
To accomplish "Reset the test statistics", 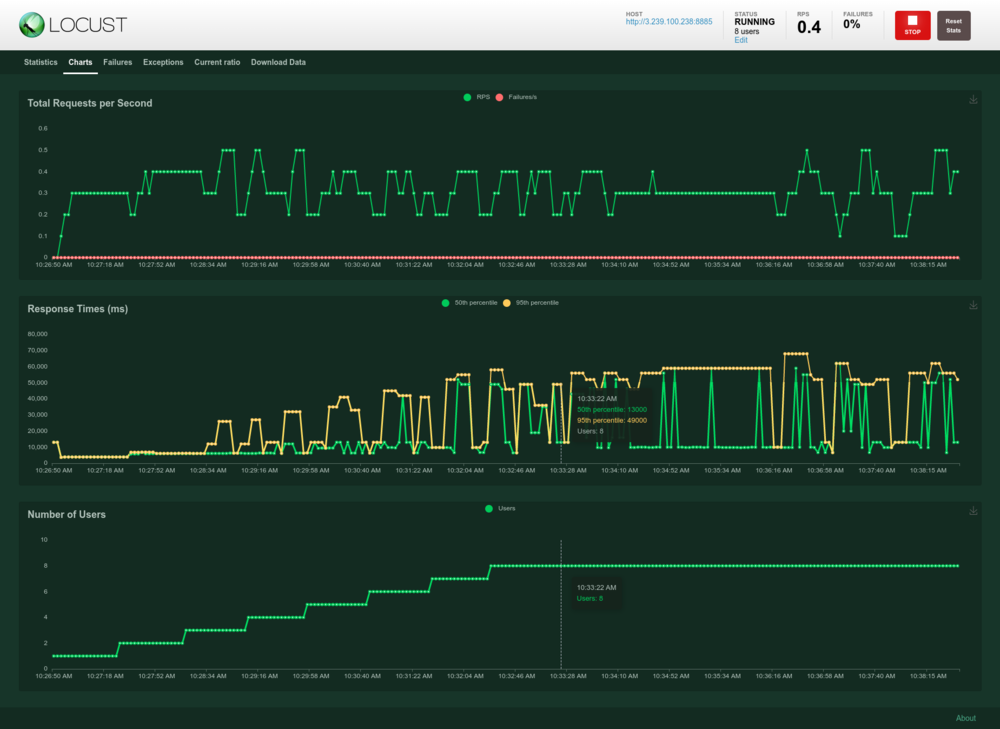I will click(953, 26).
